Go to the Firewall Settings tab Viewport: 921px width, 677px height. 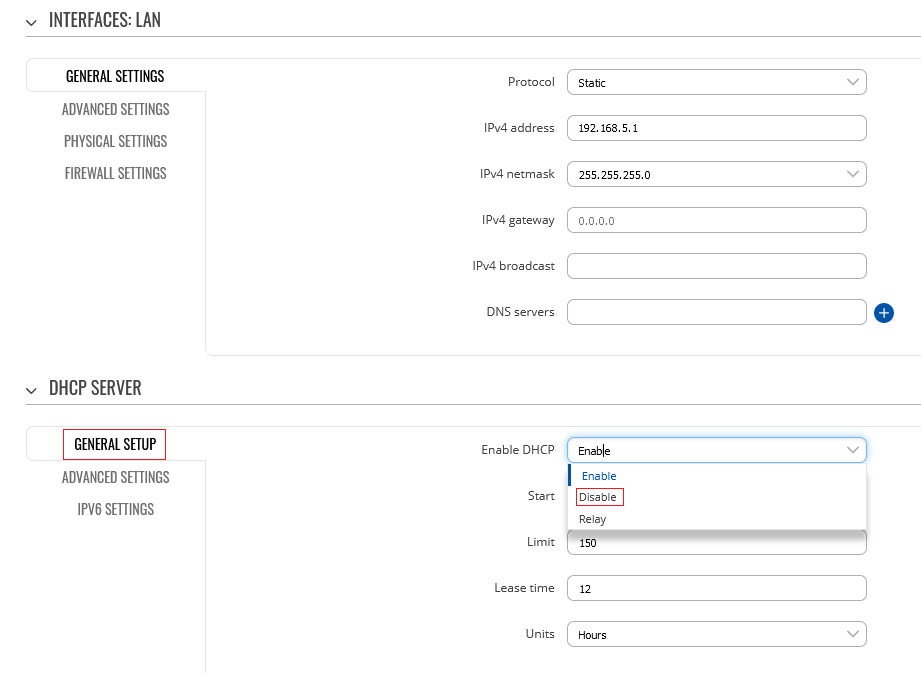click(116, 173)
